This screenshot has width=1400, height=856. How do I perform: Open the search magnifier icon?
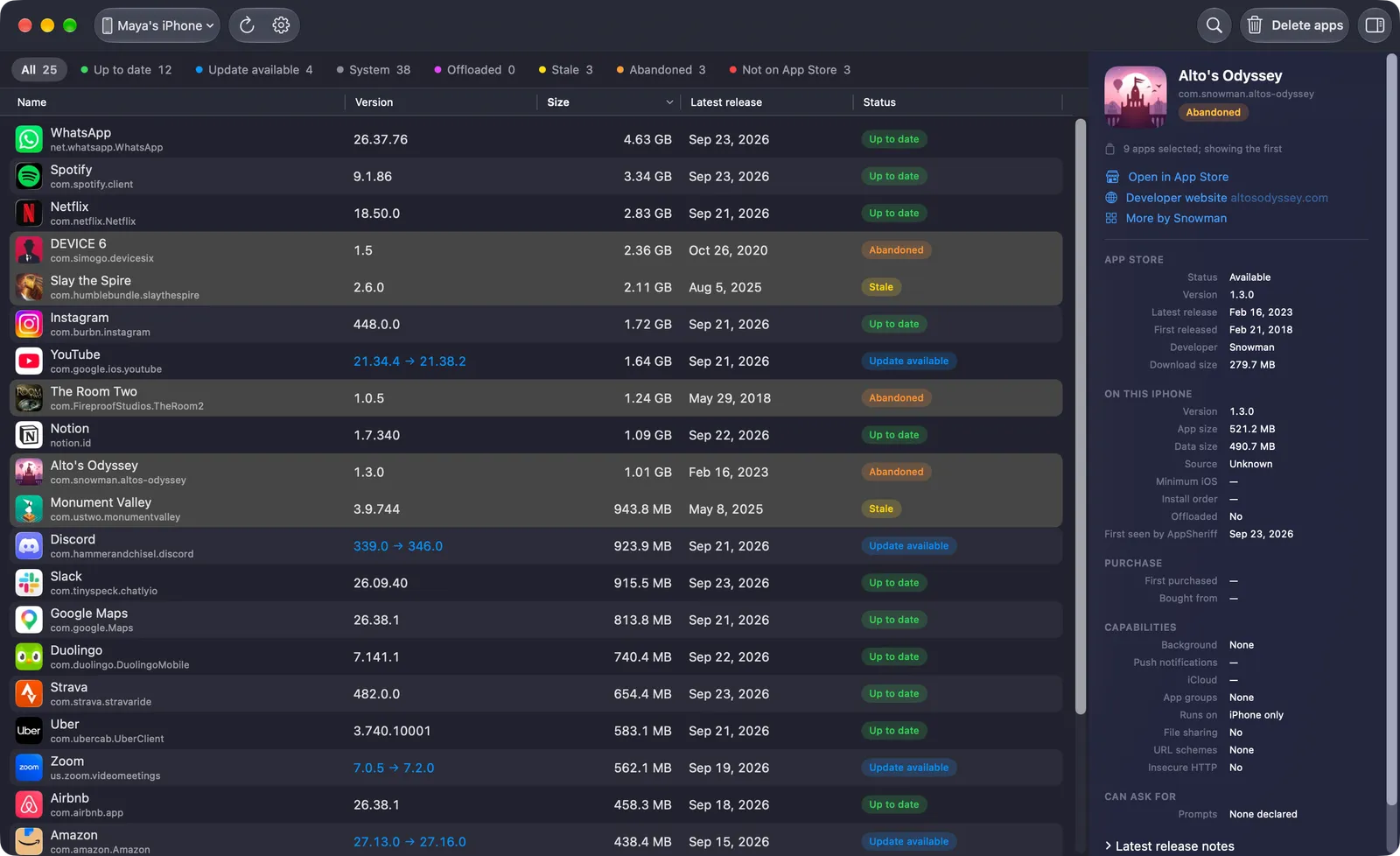pos(1214,25)
